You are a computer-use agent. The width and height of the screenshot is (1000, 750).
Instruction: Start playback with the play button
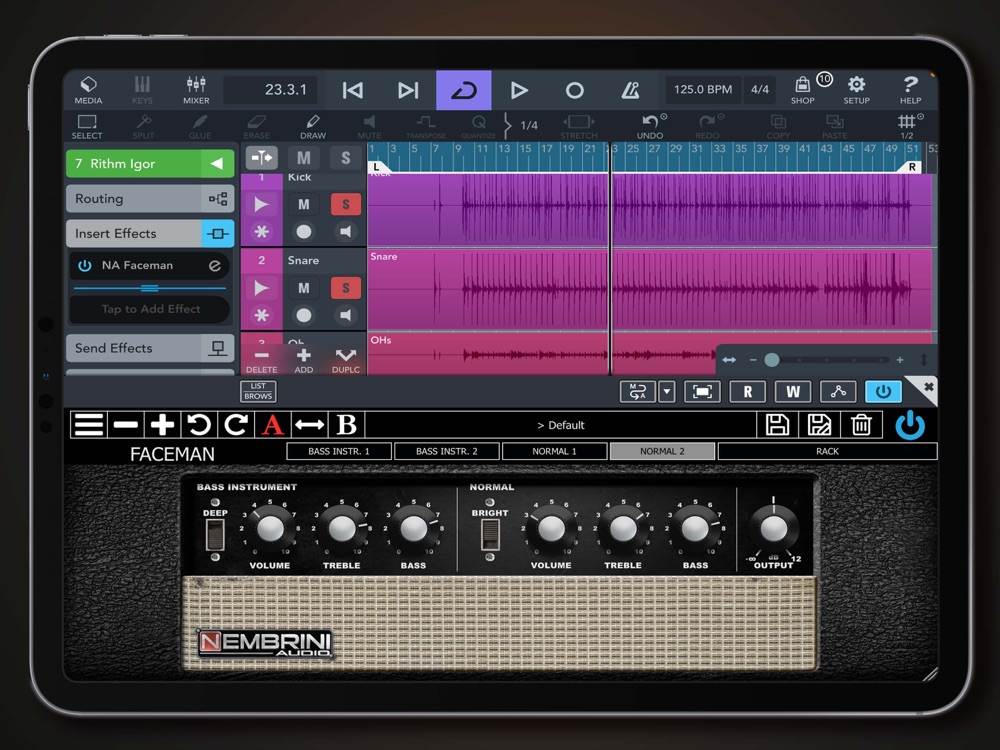(x=519, y=90)
